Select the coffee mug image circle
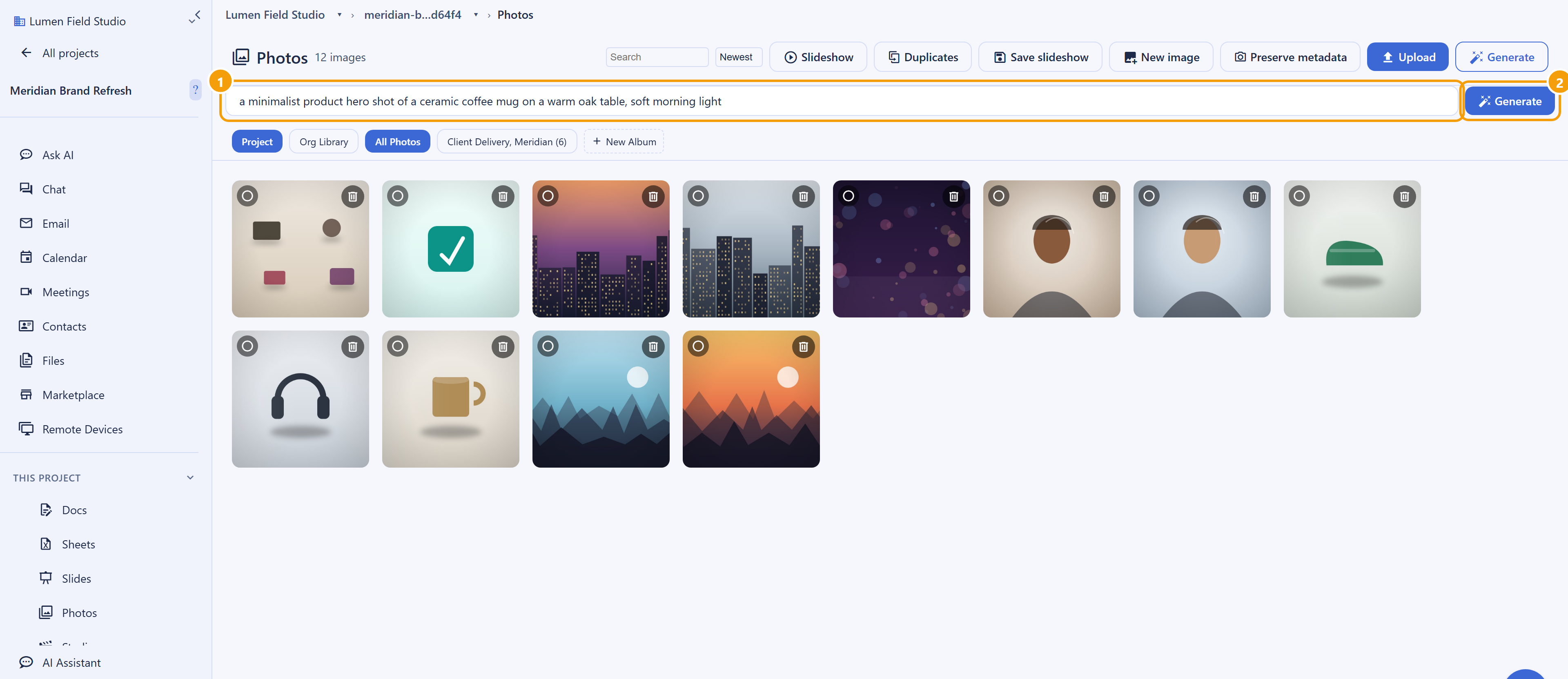Viewport: 1568px width, 679px height. coord(397,346)
